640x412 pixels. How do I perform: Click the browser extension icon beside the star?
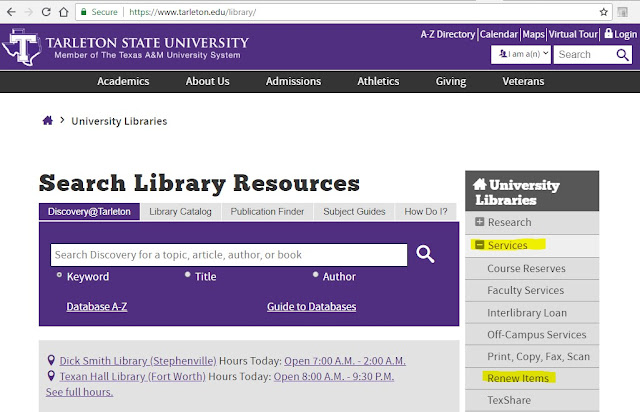(x=622, y=12)
